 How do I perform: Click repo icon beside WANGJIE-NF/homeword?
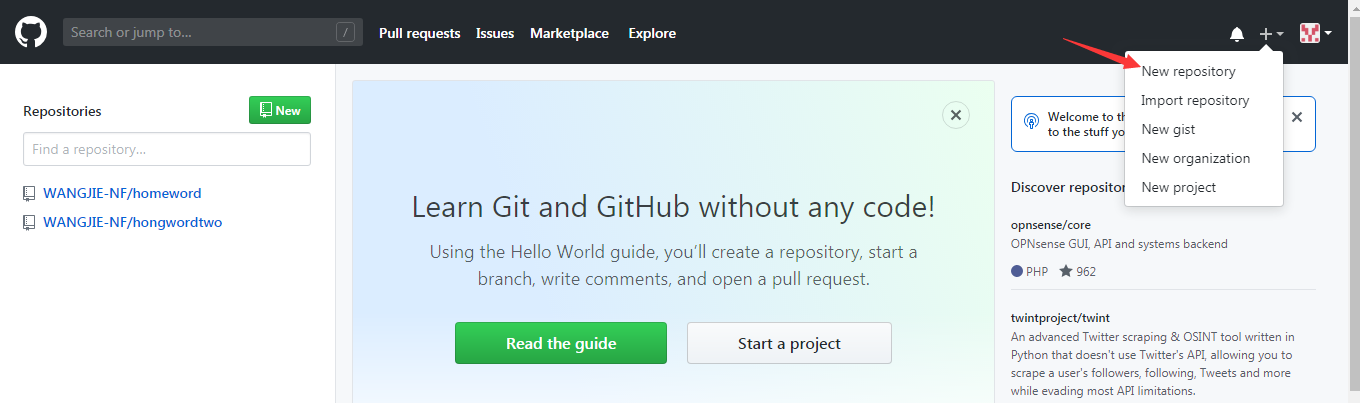point(30,193)
